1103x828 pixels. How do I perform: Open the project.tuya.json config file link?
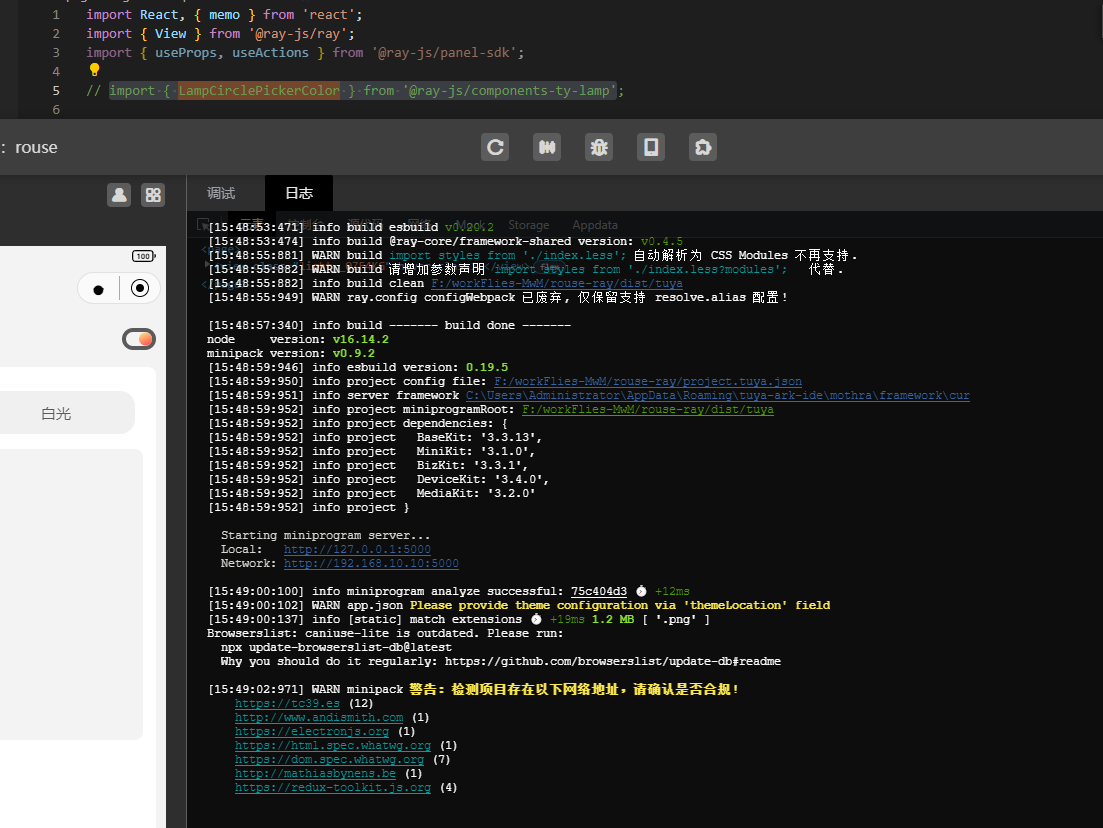(648, 381)
